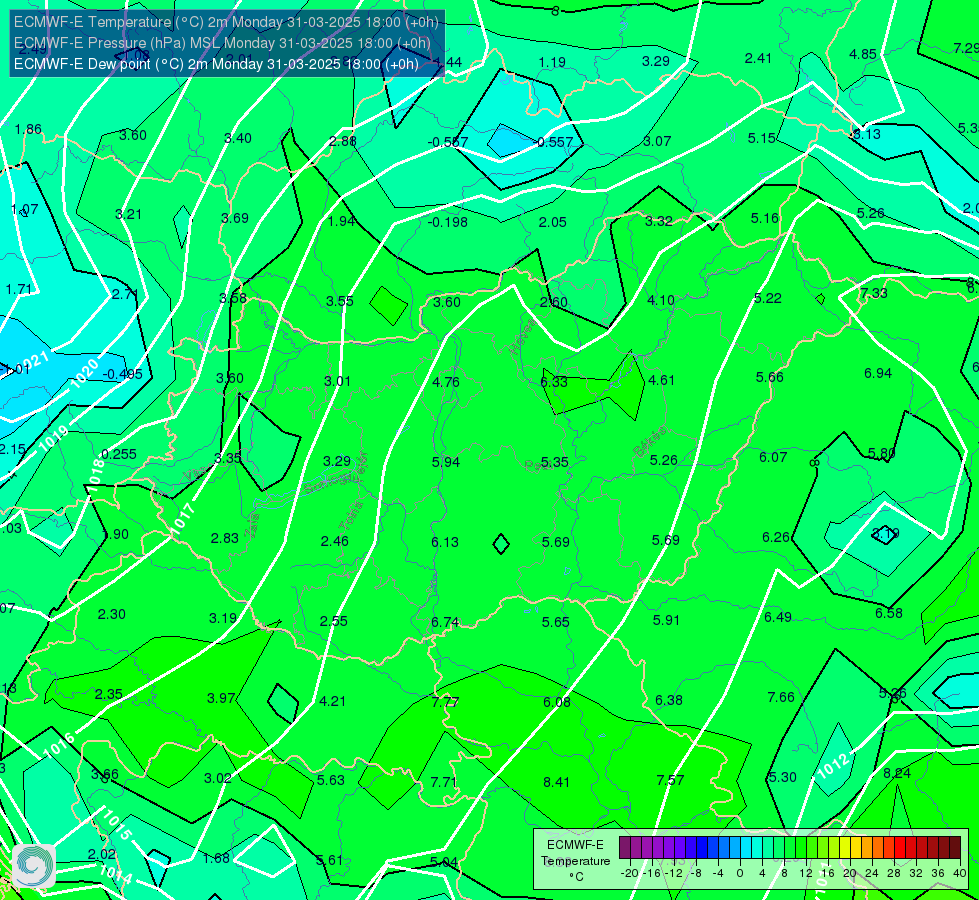Image resolution: width=979 pixels, height=900 pixels.
Task: Click the swirl logo icon at the map corner
Action: pos(34,866)
